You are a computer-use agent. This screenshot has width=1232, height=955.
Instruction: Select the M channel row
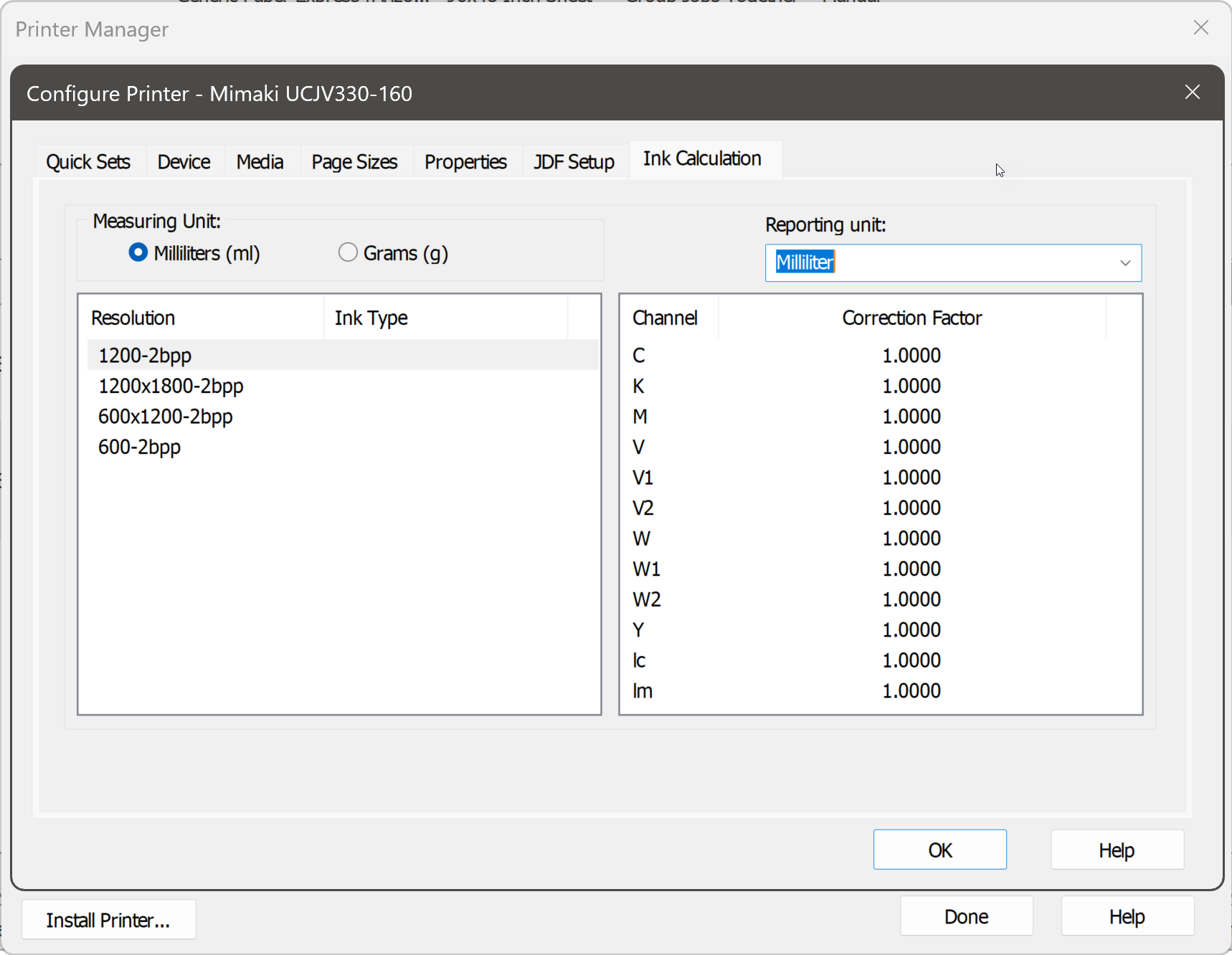coord(881,417)
